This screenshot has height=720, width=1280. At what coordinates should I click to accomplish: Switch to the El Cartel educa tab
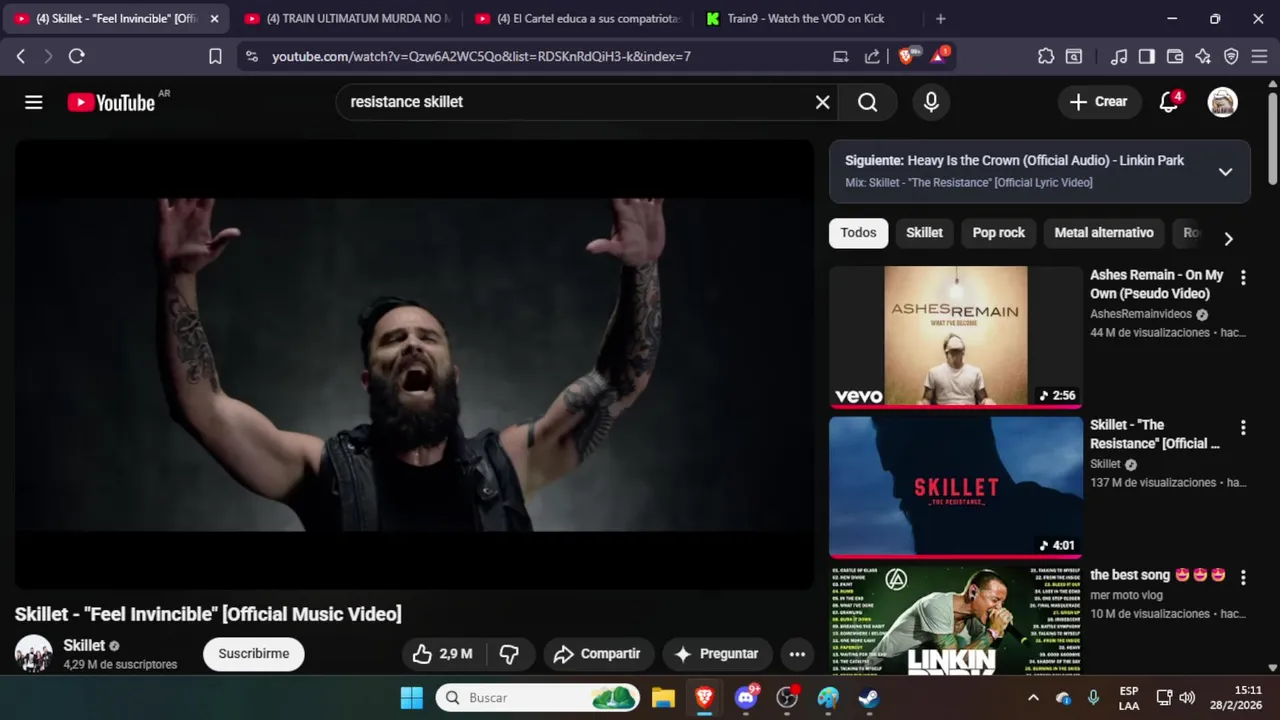click(x=579, y=18)
